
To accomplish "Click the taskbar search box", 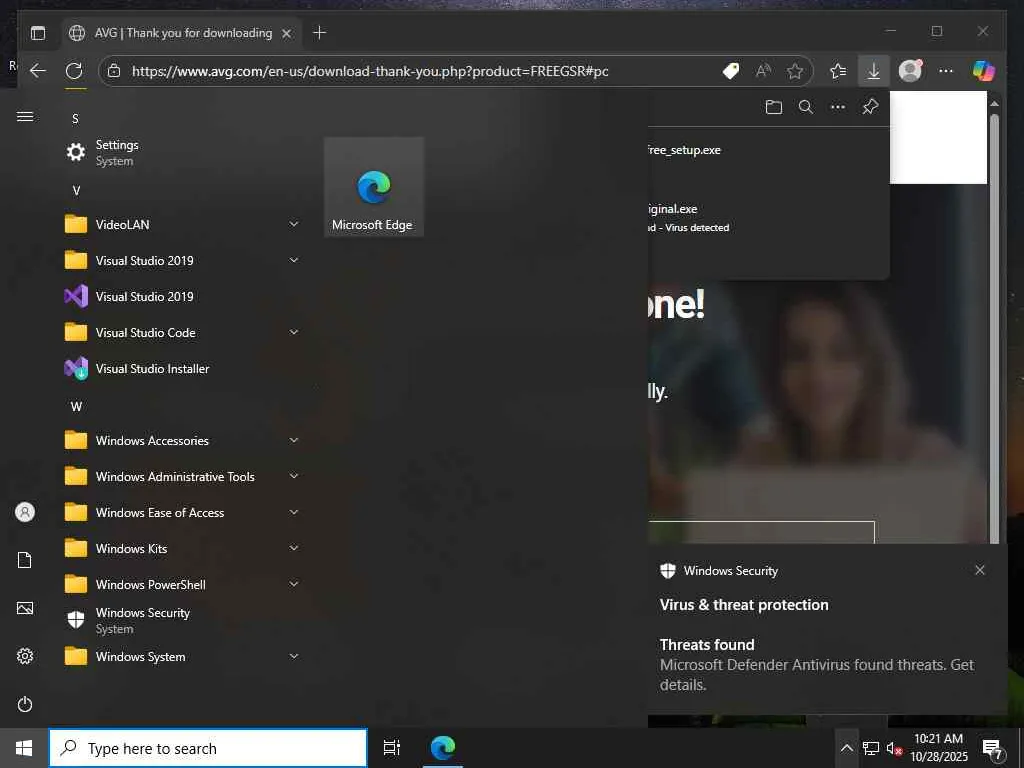I will [208, 748].
